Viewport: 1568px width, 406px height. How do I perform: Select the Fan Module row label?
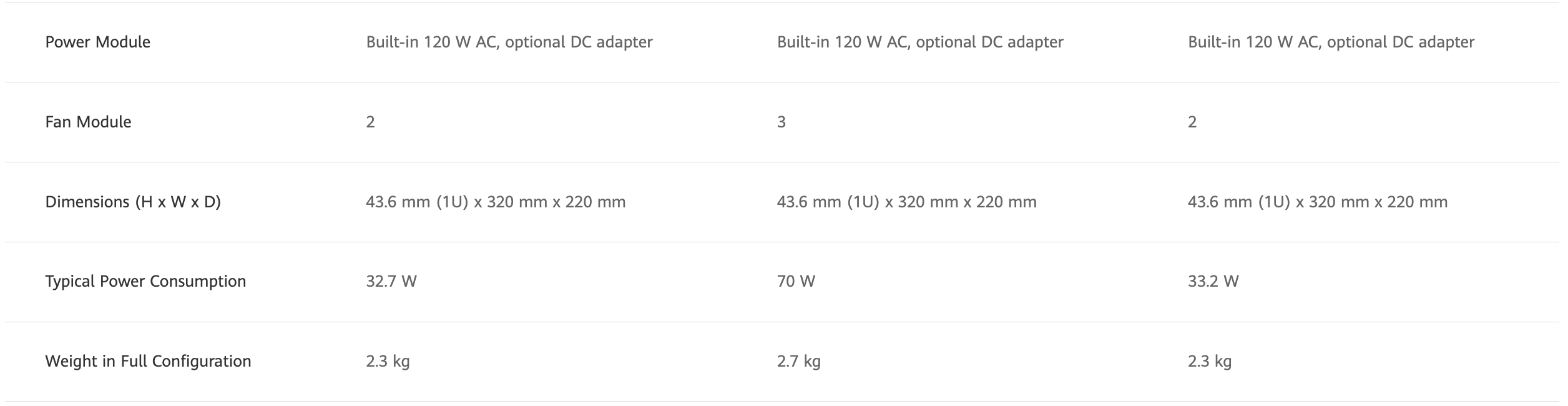(x=88, y=122)
